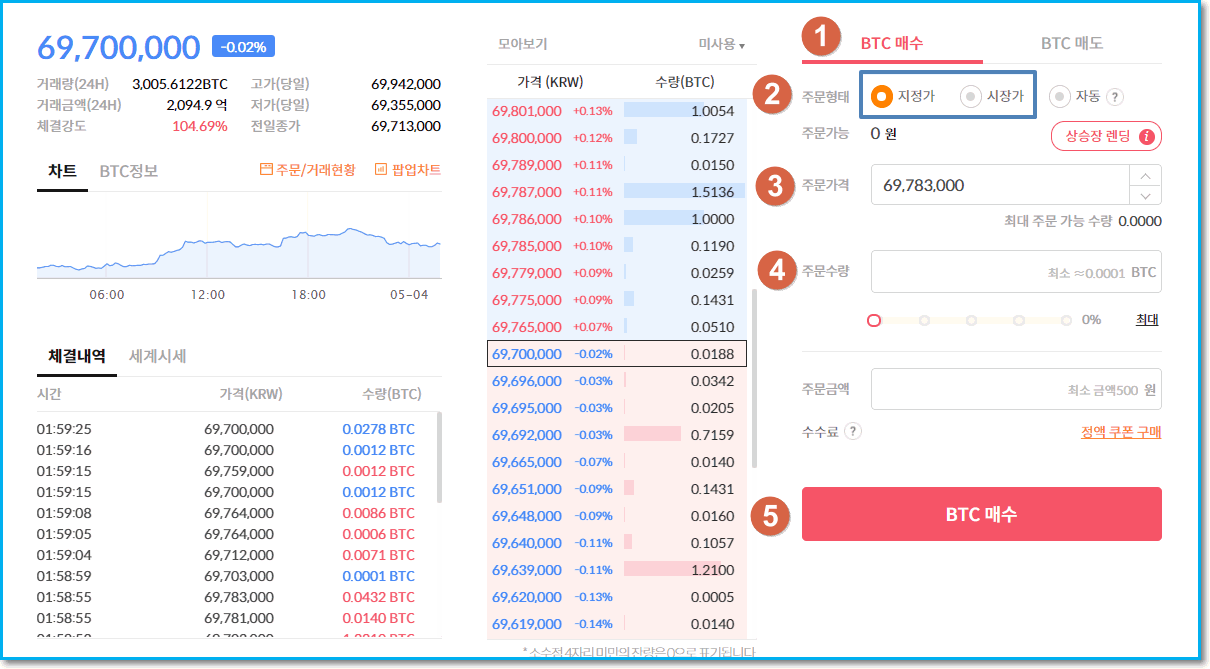Open the 팝업차트 popup chart icon

click(x=381, y=170)
